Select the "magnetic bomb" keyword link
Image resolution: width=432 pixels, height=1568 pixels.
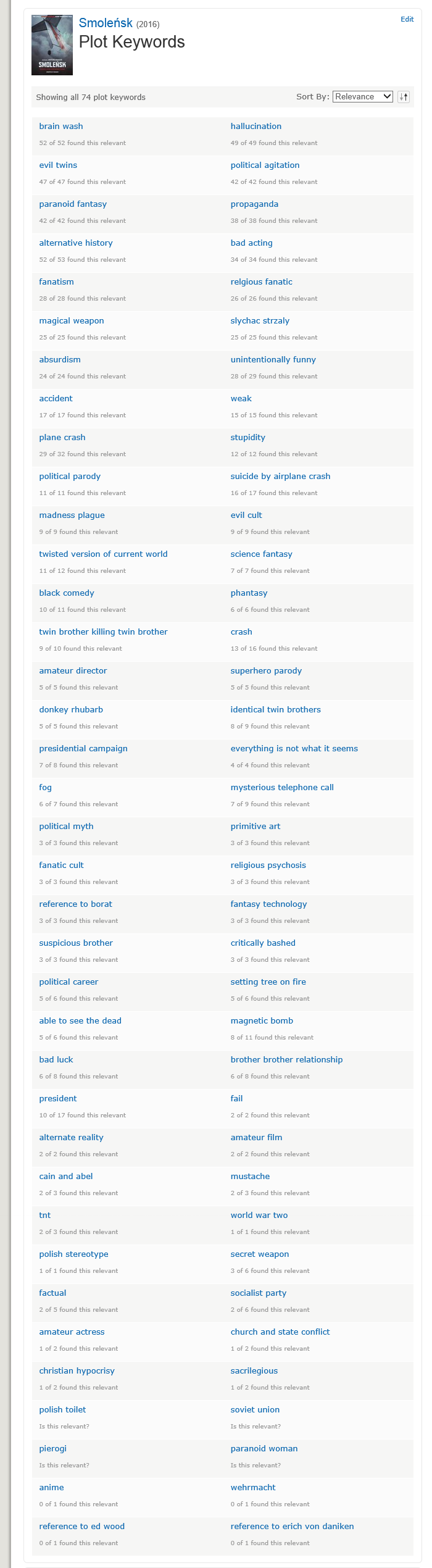click(x=262, y=1021)
